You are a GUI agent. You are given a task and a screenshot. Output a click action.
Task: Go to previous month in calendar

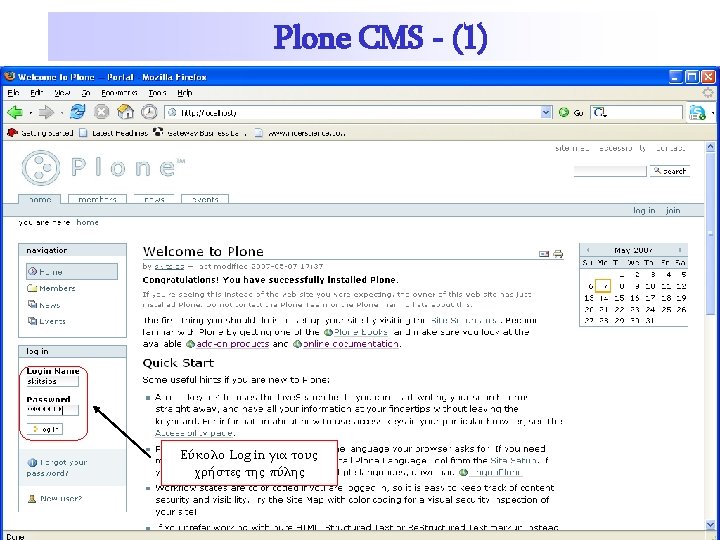(x=588, y=250)
